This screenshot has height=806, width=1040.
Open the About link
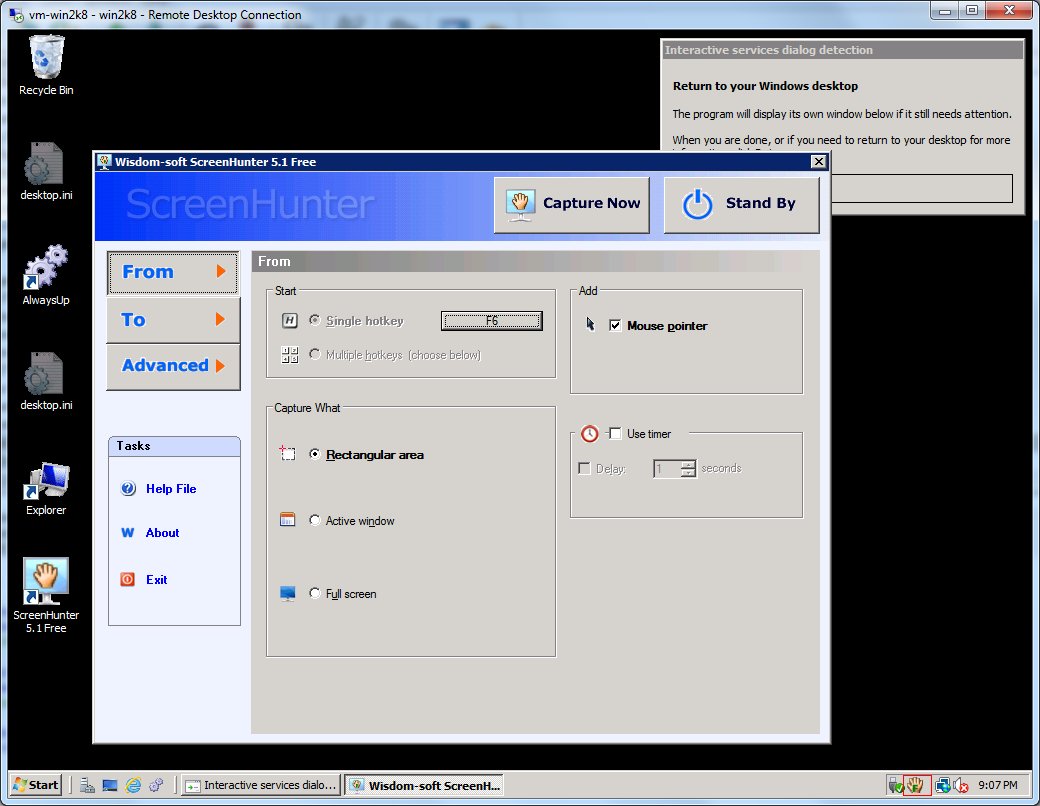pos(162,533)
